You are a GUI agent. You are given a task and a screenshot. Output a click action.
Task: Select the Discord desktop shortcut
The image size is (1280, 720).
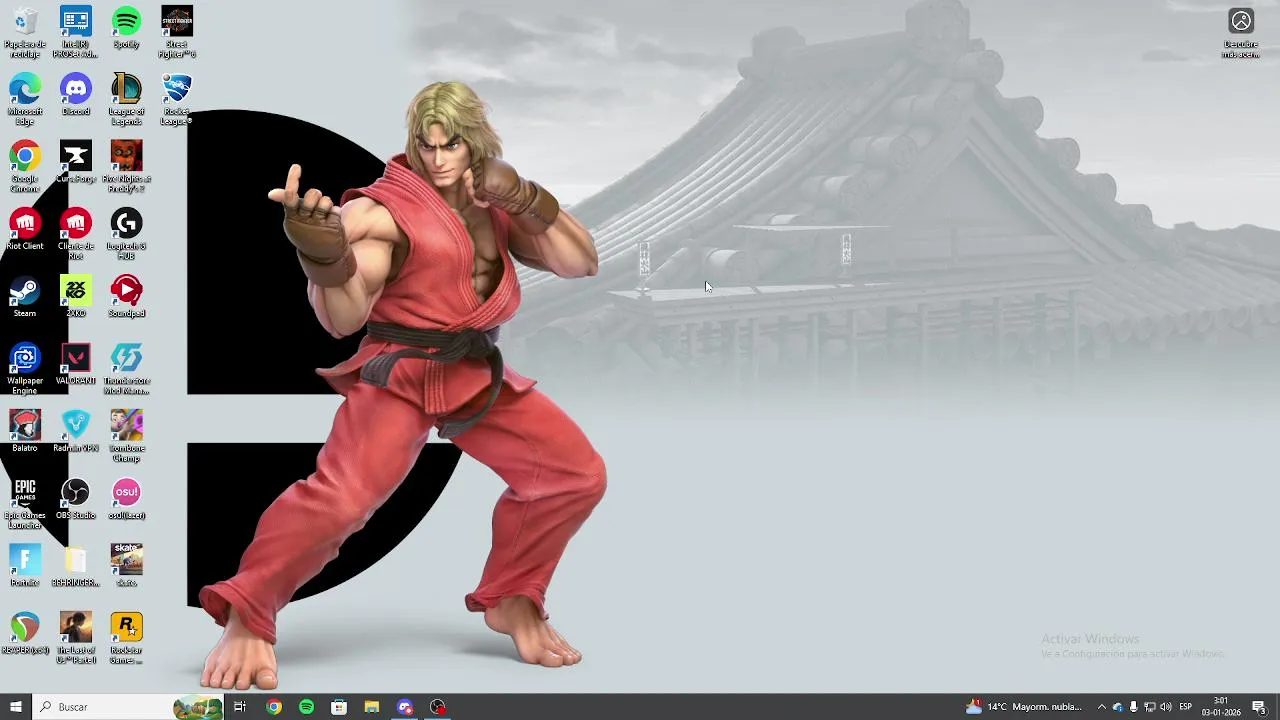click(x=76, y=95)
